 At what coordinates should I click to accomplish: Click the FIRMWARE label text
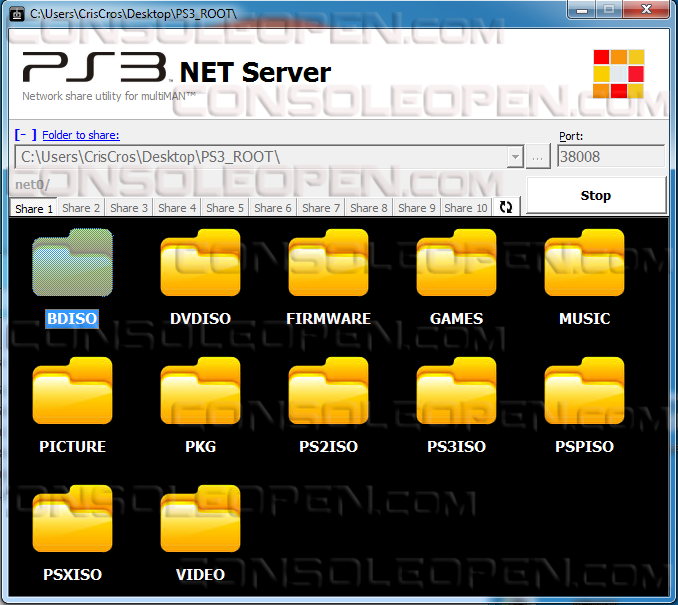click(x=328, y=319)
